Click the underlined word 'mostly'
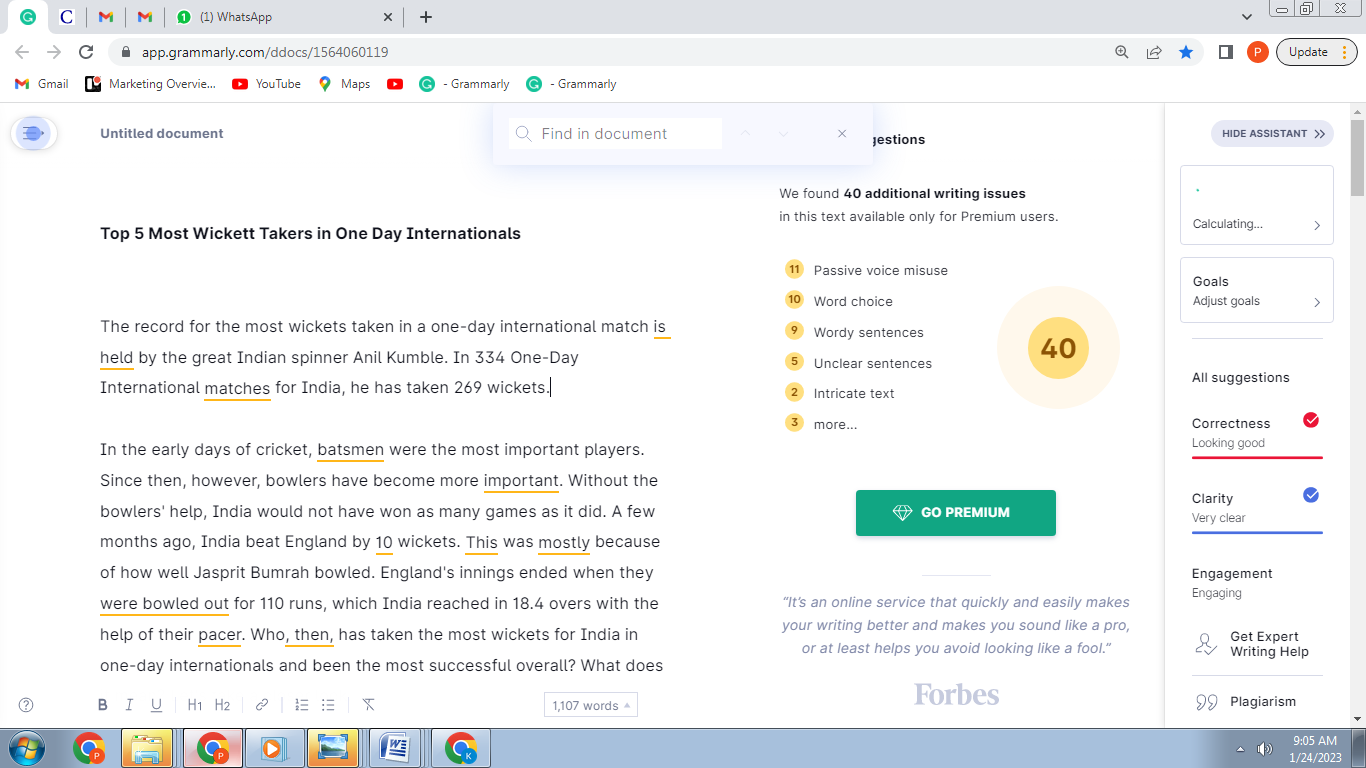The height and width of the screenshot is (768, 1366). pos(565,542)
